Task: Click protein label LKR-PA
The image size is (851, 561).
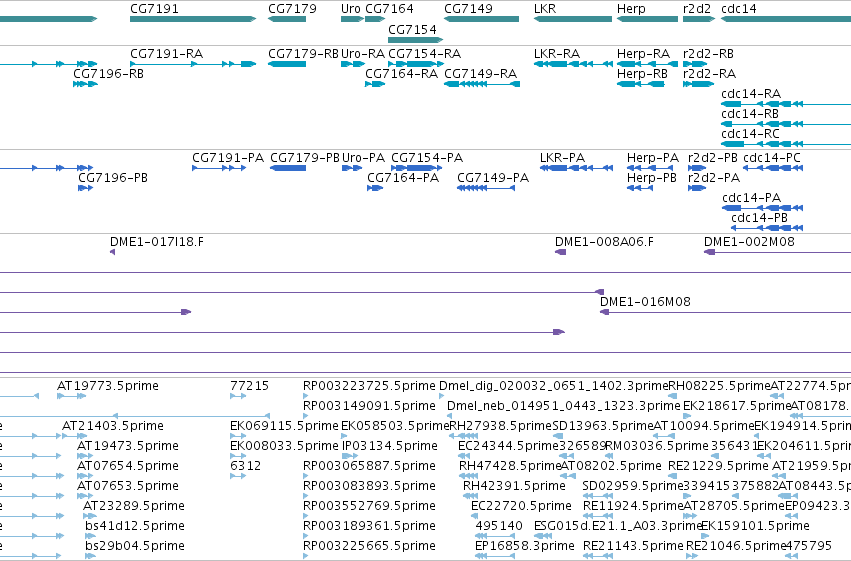Action: click(562, 158)
